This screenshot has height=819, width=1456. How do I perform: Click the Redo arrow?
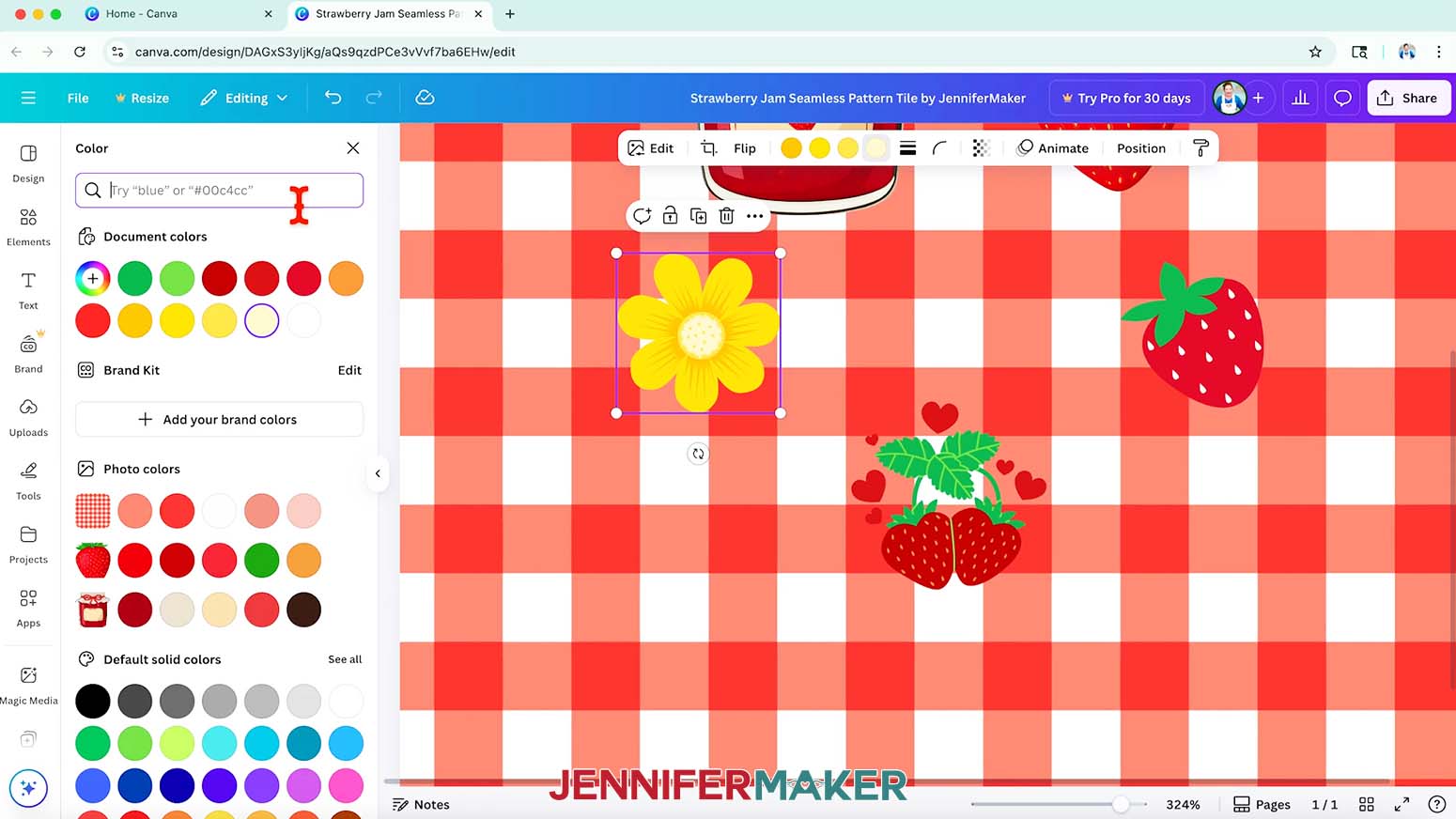pos(374,98)
